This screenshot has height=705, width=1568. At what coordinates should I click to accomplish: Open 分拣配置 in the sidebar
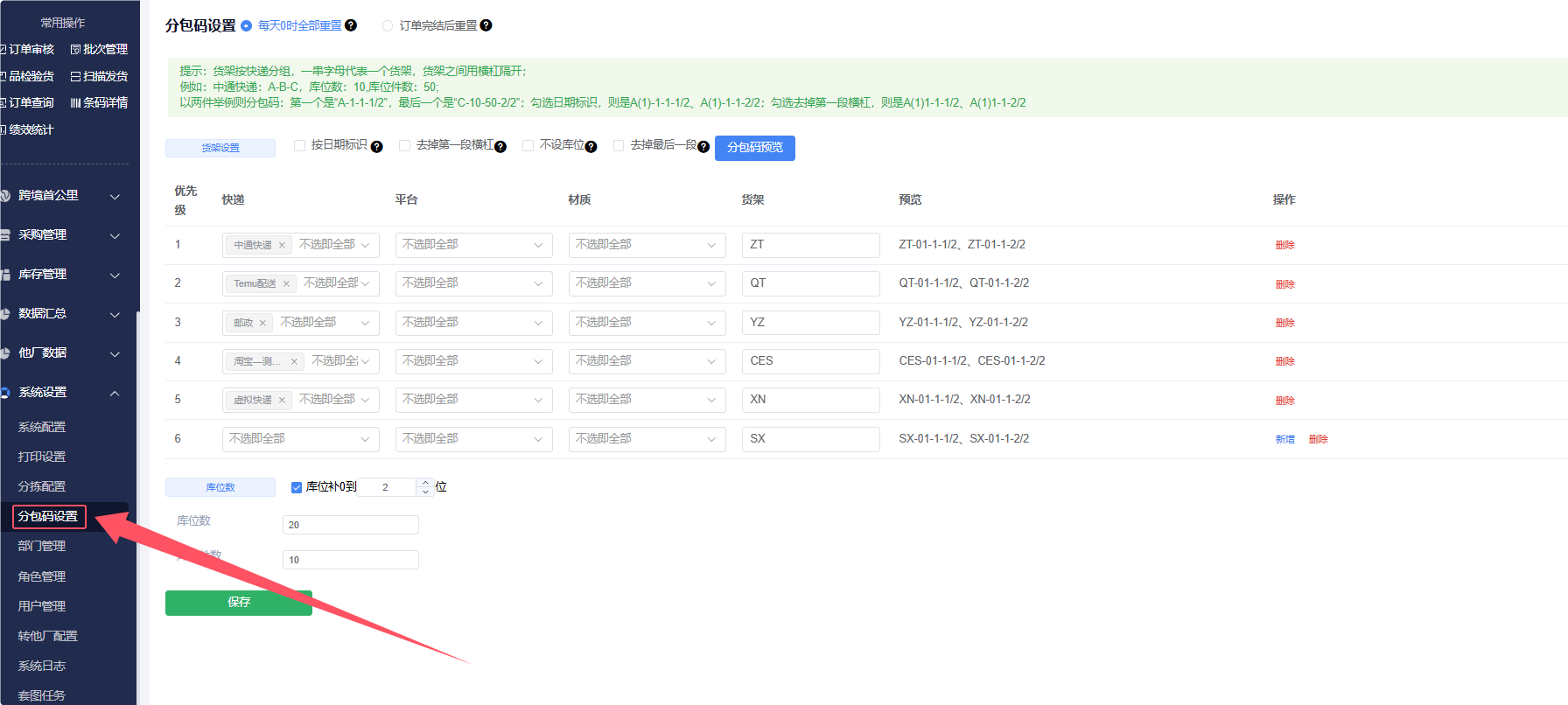coord(42,486)
